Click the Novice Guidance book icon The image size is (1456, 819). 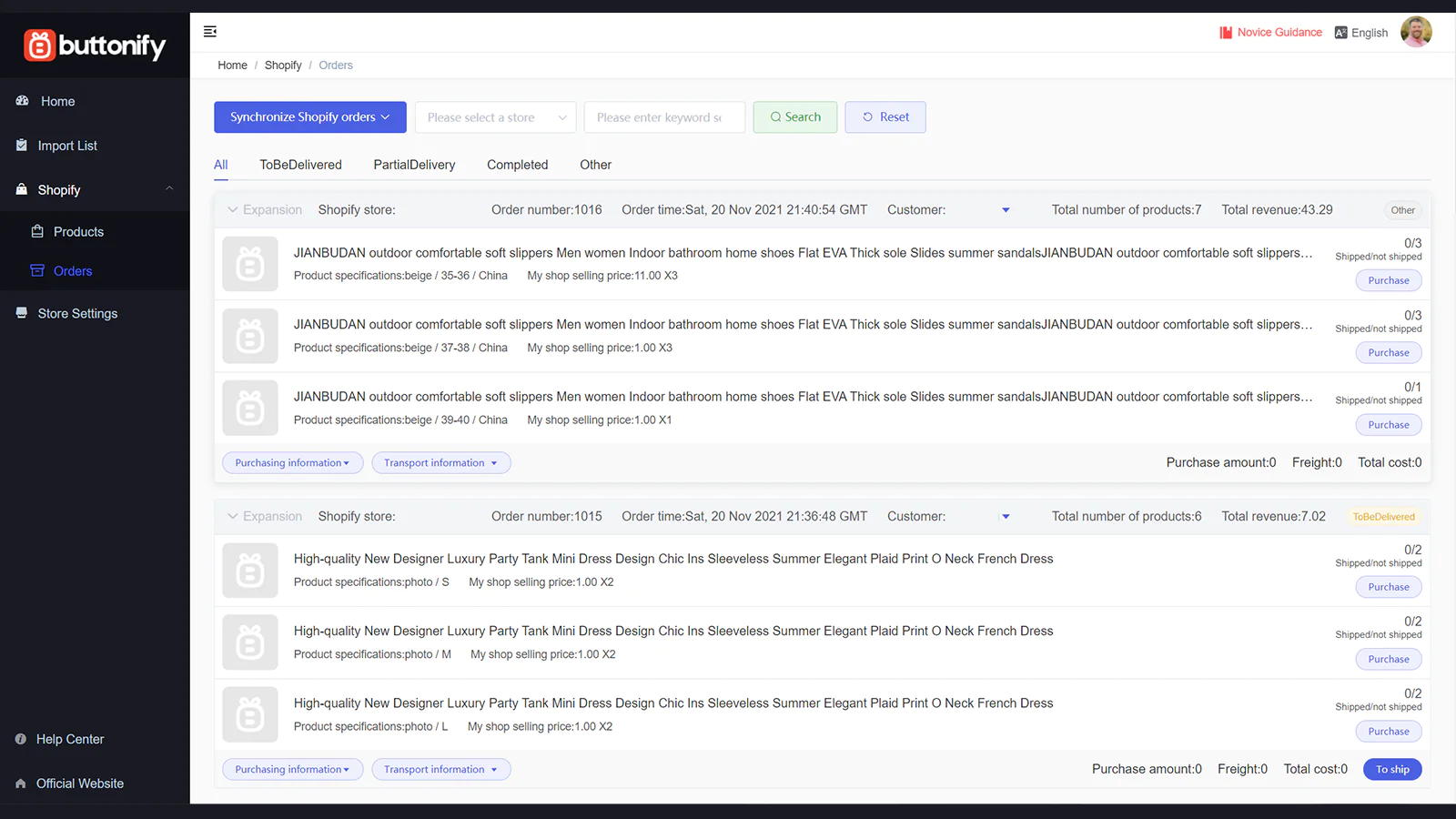(1226, 33)
